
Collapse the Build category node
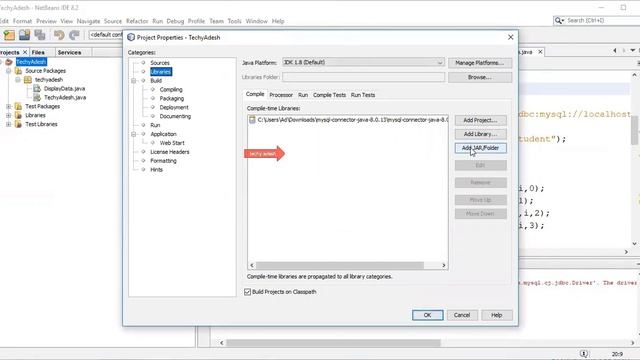pos(133,81)
